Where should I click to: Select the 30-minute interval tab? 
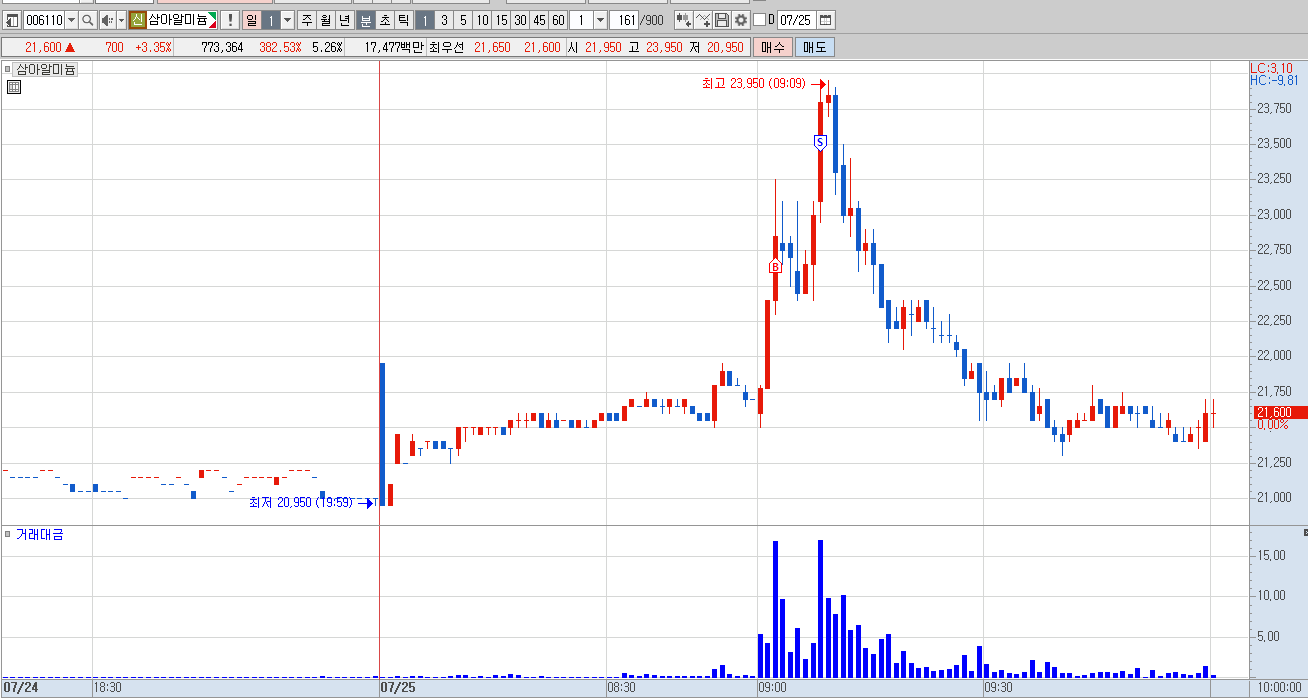click(x=520, y=20)
